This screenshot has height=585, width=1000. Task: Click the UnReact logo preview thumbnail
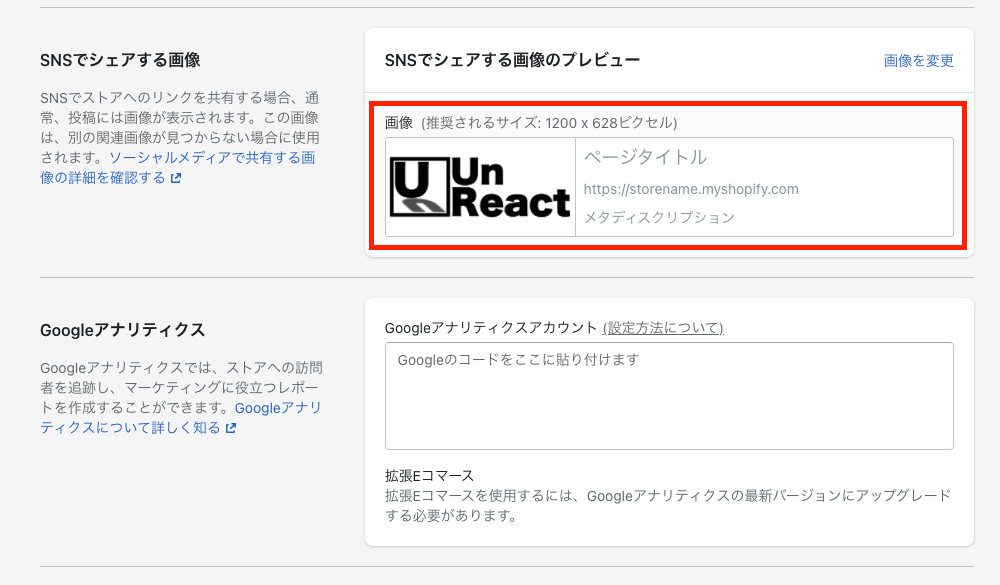pyautogui.click(x=480, y=188)
